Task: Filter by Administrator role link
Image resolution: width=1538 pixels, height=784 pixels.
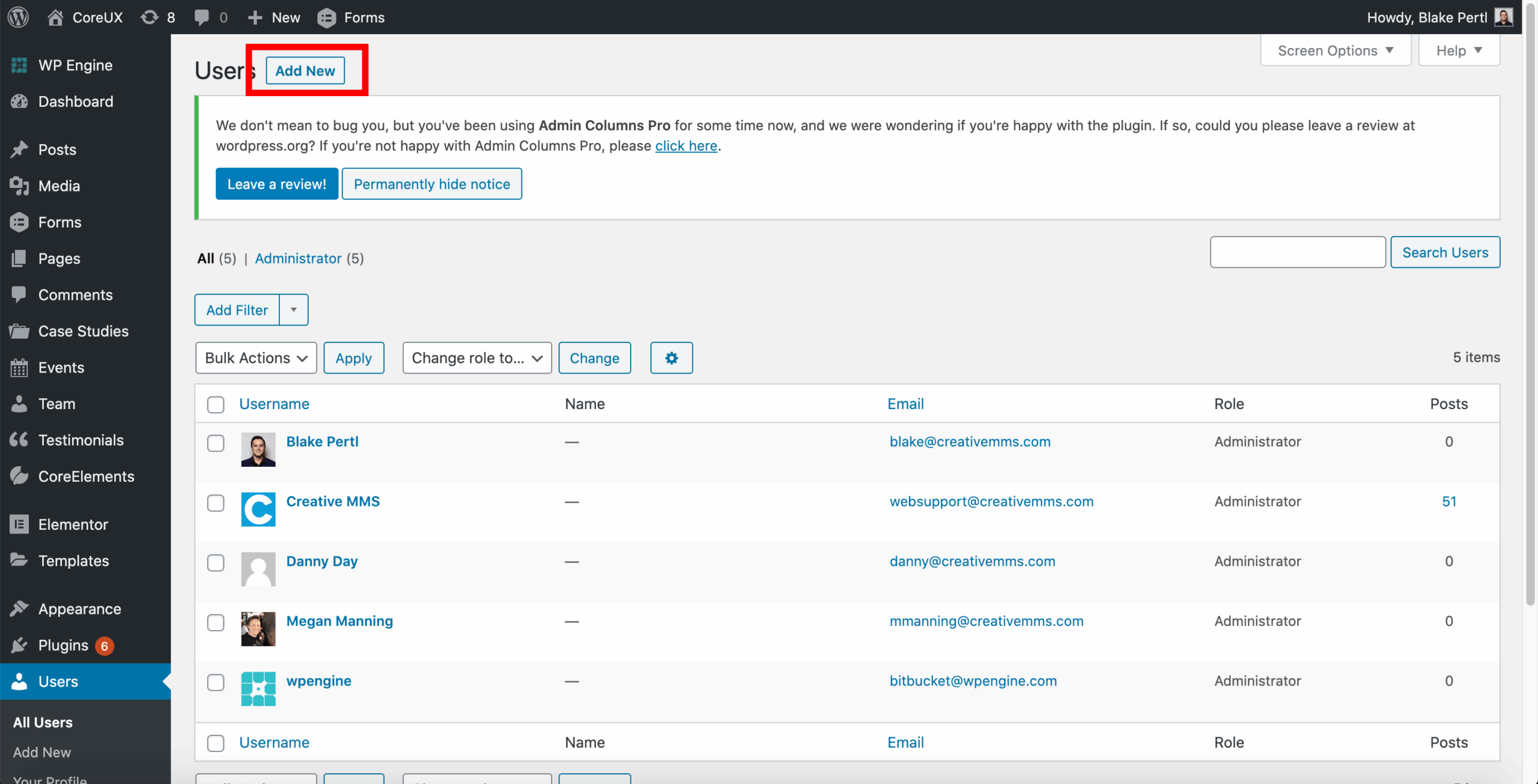Action: point(298,258)
